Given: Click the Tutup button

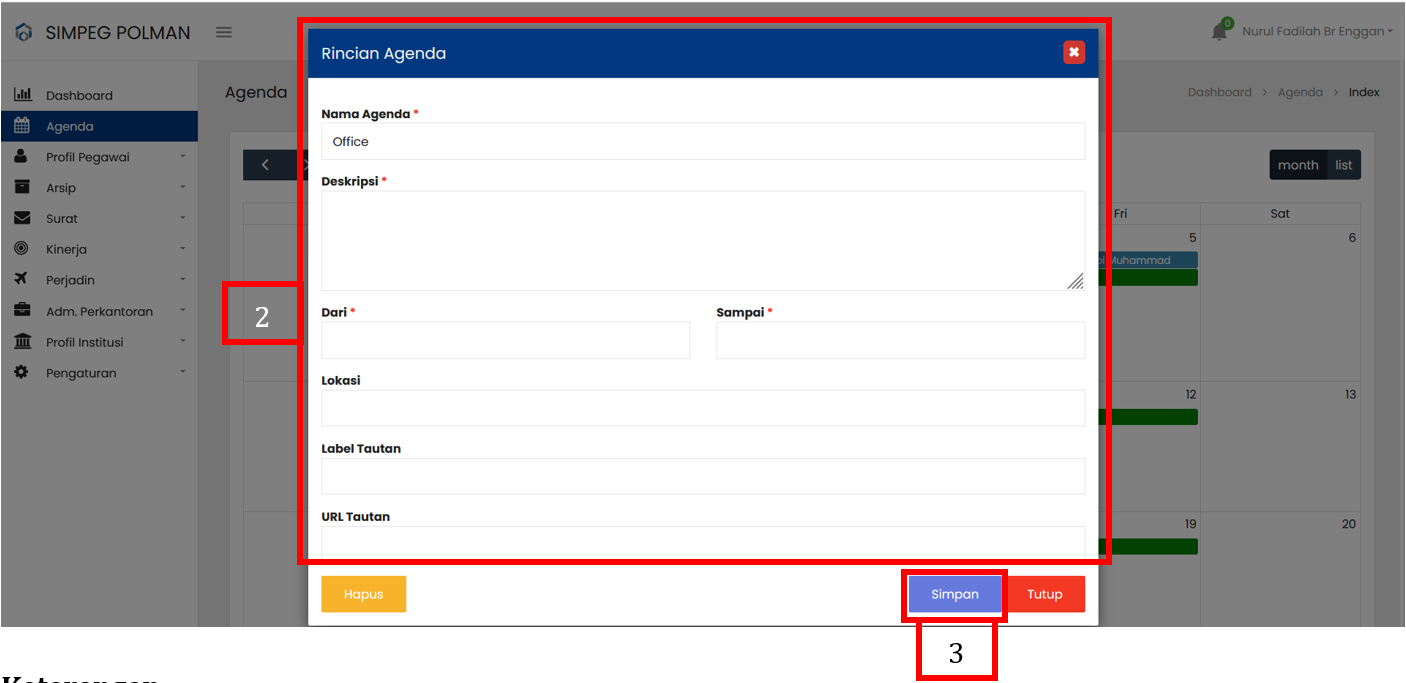Looking at the screenshot, I should point(1045,594).
